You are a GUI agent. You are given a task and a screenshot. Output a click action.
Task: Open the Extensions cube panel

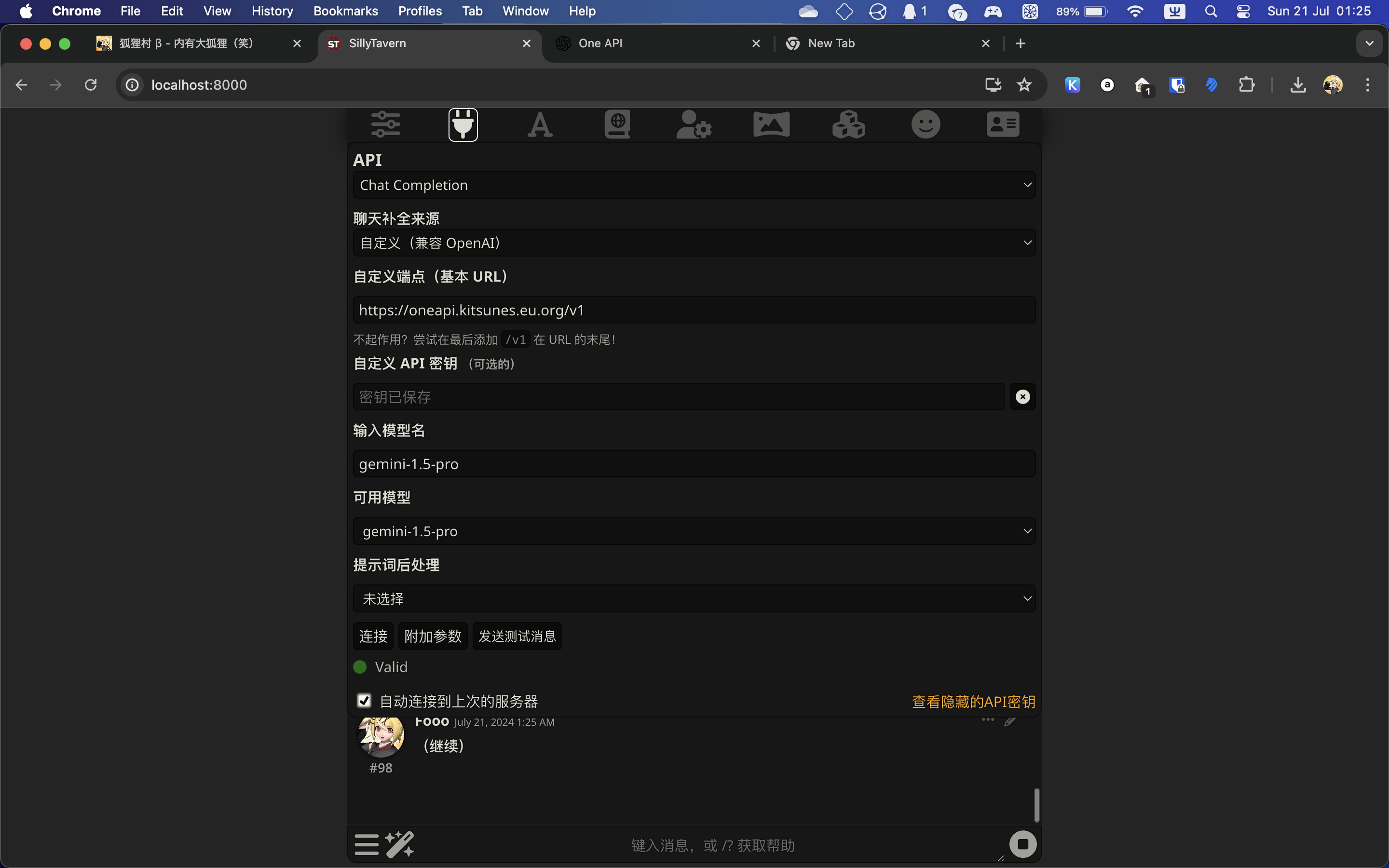pos(848,124)
